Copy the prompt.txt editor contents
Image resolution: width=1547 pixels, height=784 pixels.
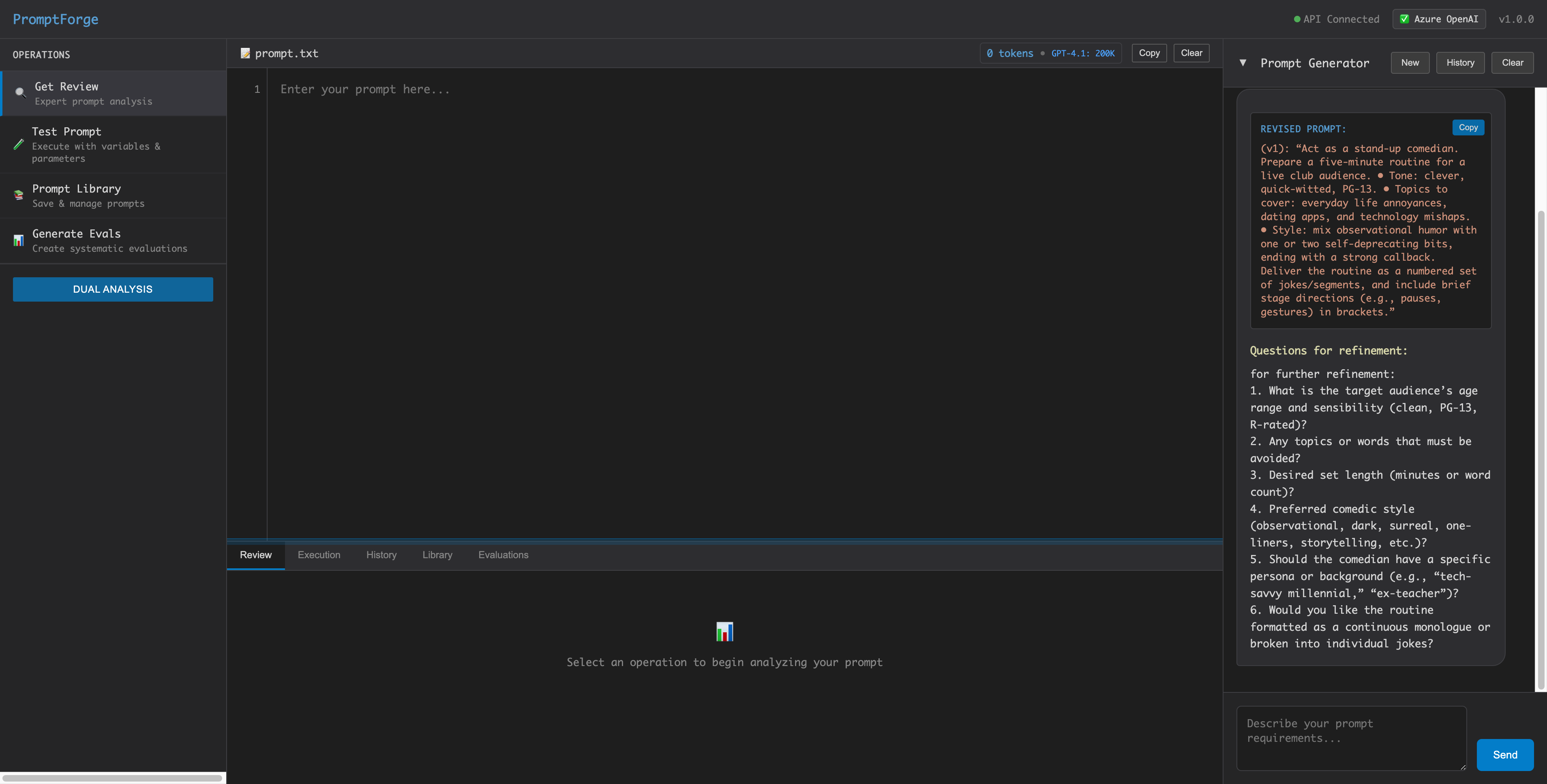pos(1149,53)
